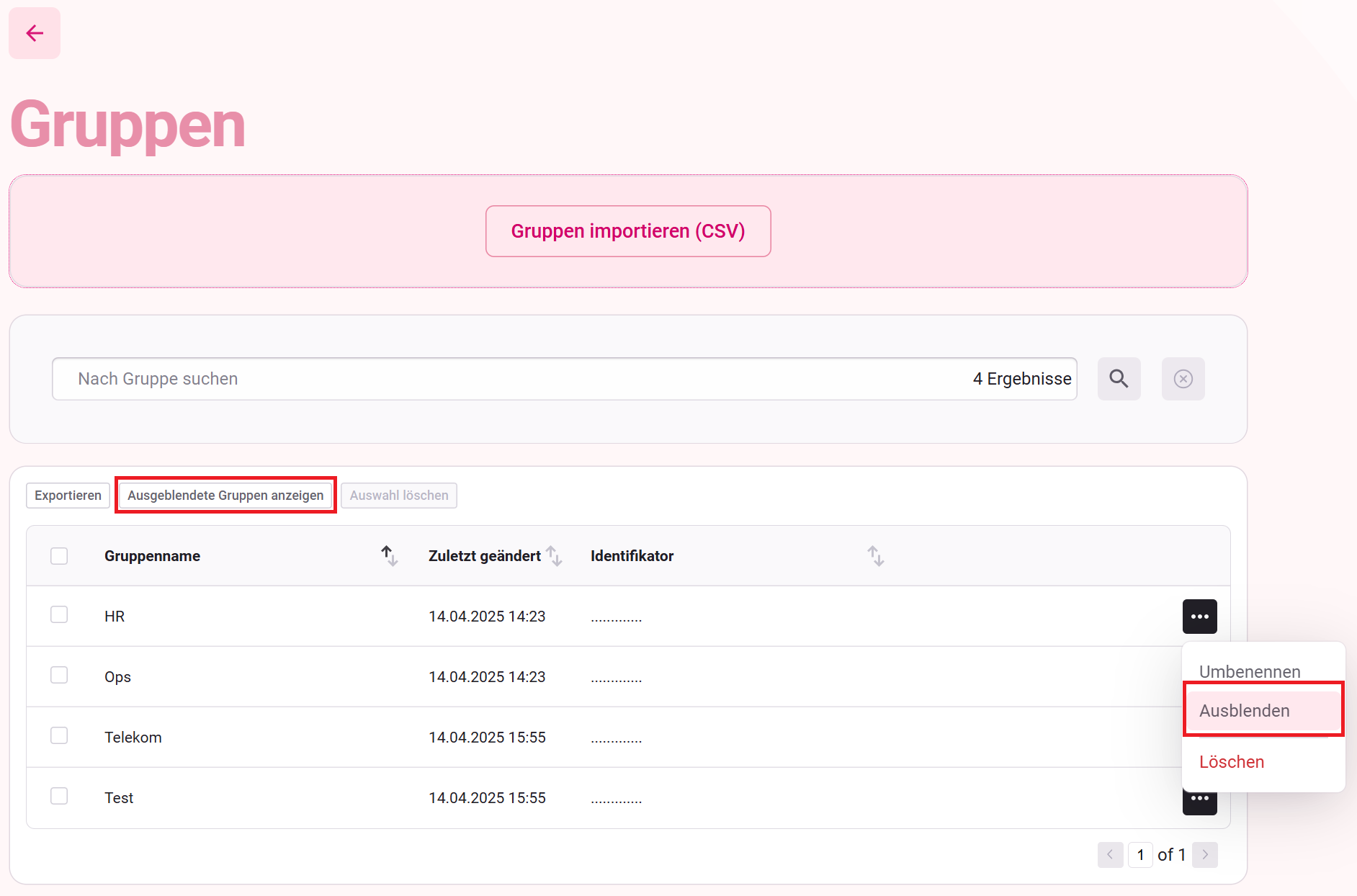The width and height of the screenshot is (1357, 896).
Task: Click Gruppen importieren (CSV) button
Action: pyautogui.click(x=628, y=231)
